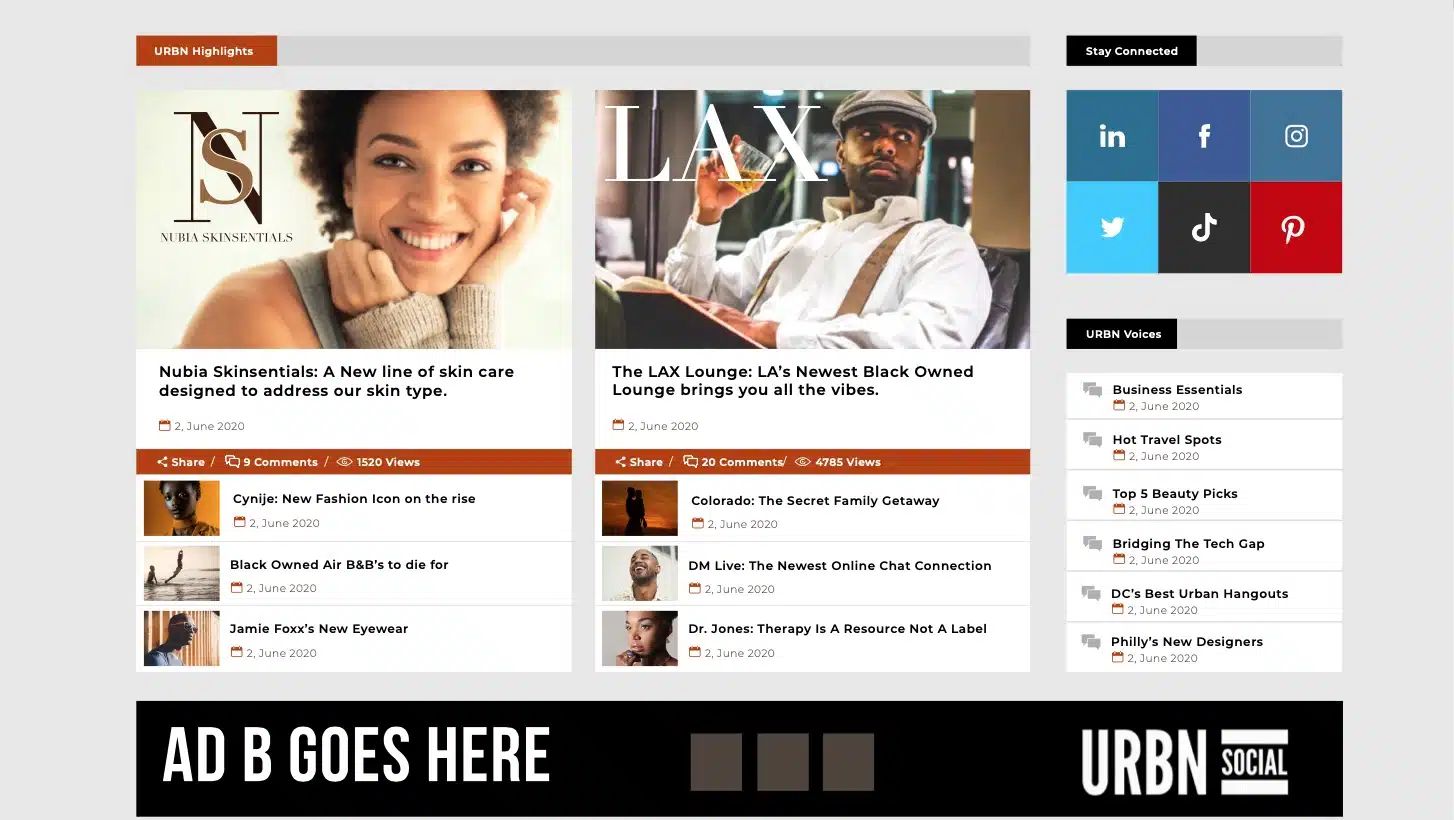Click the Share icon under Nubia Skinsentials
Image resolution: width=1454 pixels, height=820 pixels.
pos(162,462)
